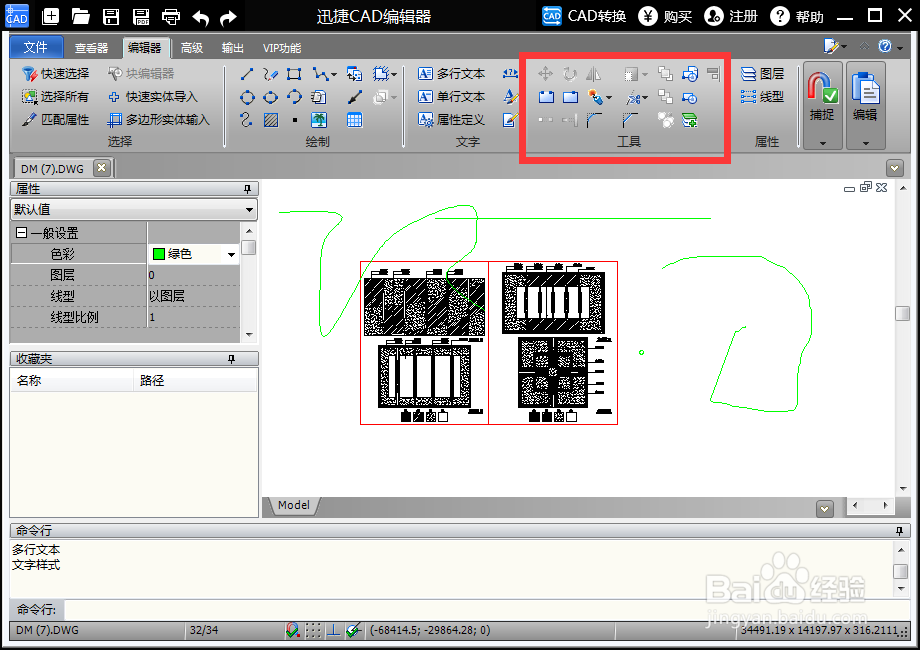Click the new file icon in title bar

coord(50,16)
